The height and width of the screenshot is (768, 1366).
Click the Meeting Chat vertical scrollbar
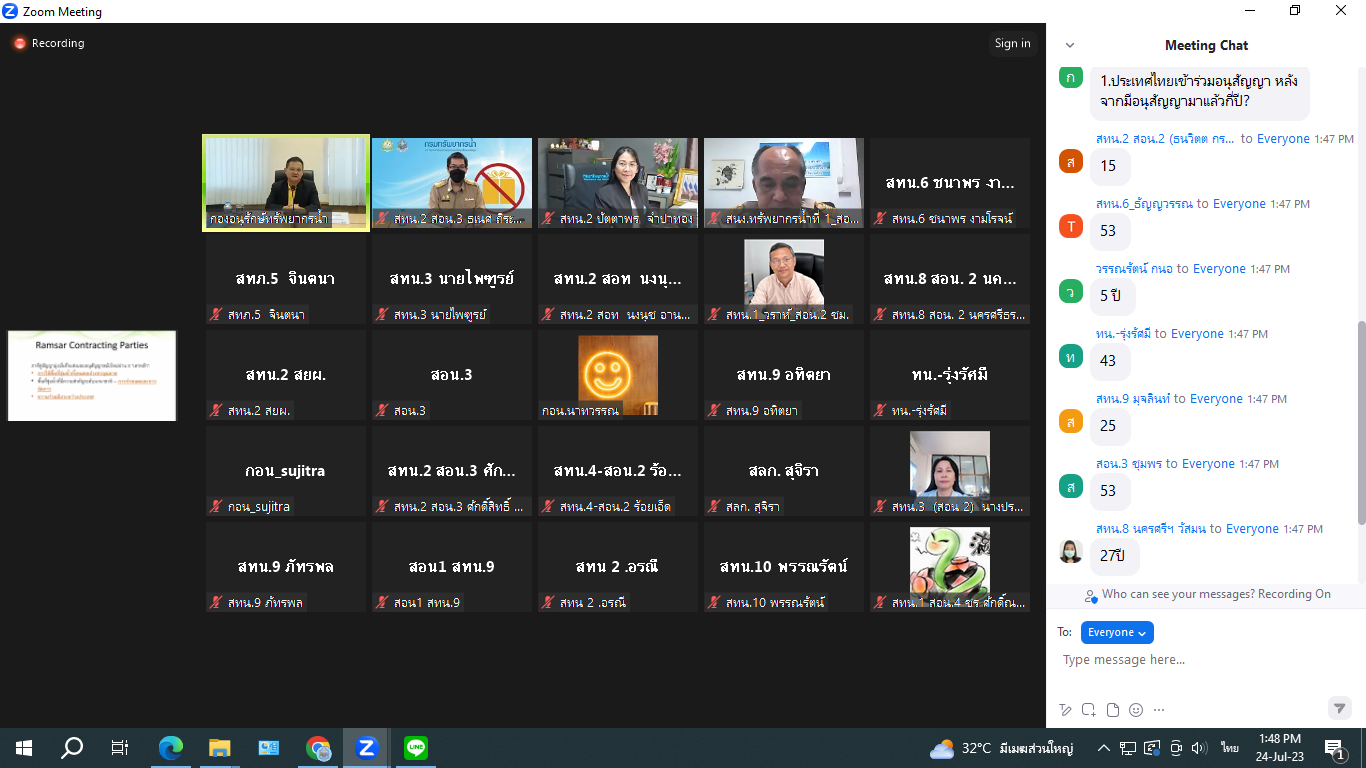click(1360, 420)
